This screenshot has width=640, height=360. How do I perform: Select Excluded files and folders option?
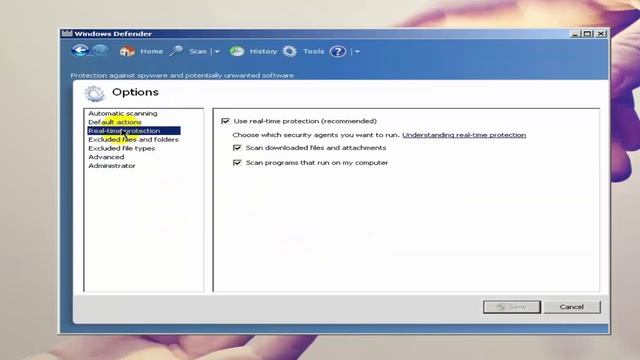point(133,139)
